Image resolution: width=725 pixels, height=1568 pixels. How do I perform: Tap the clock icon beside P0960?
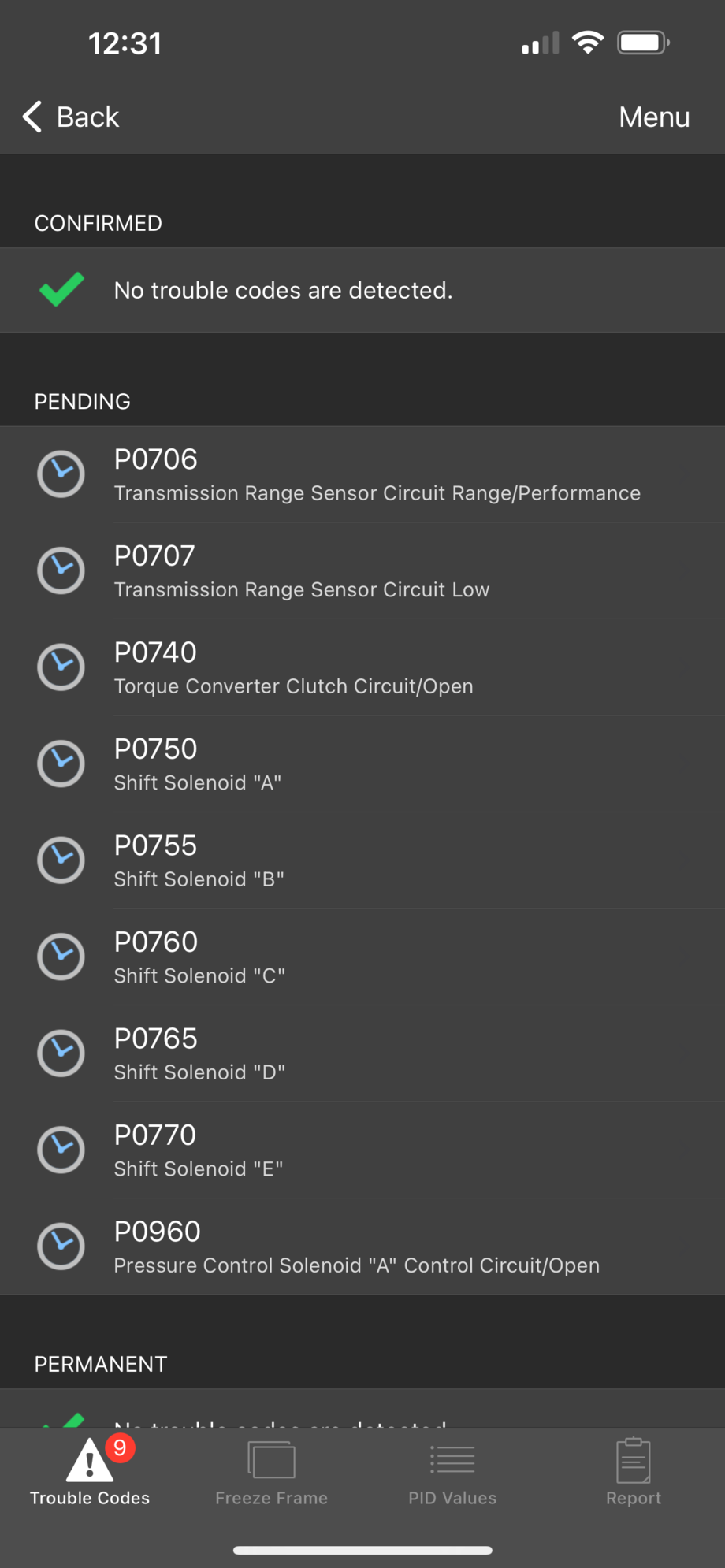click(61, 1247)
